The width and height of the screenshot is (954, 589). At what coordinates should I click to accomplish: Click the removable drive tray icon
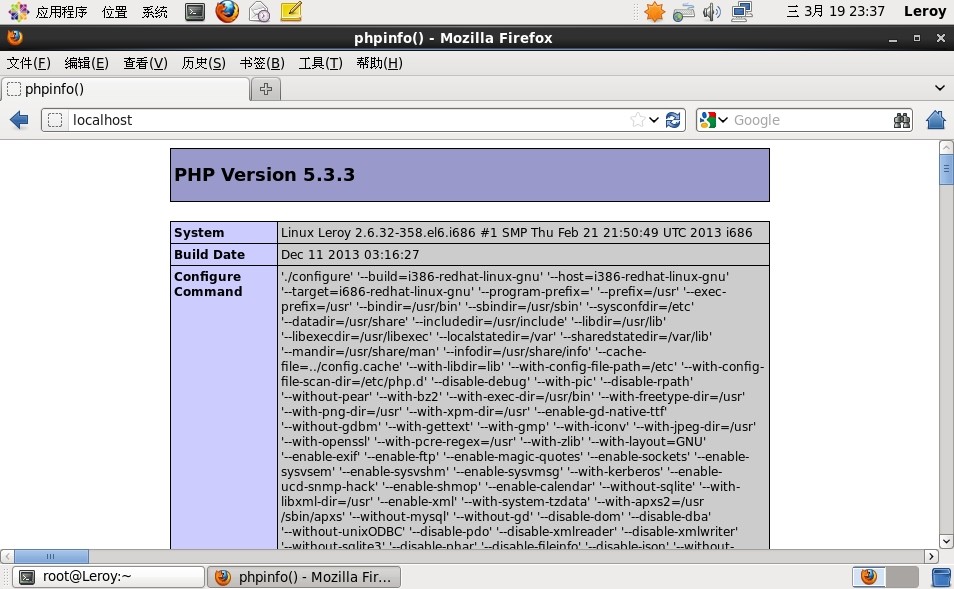[x=684, y=12]
